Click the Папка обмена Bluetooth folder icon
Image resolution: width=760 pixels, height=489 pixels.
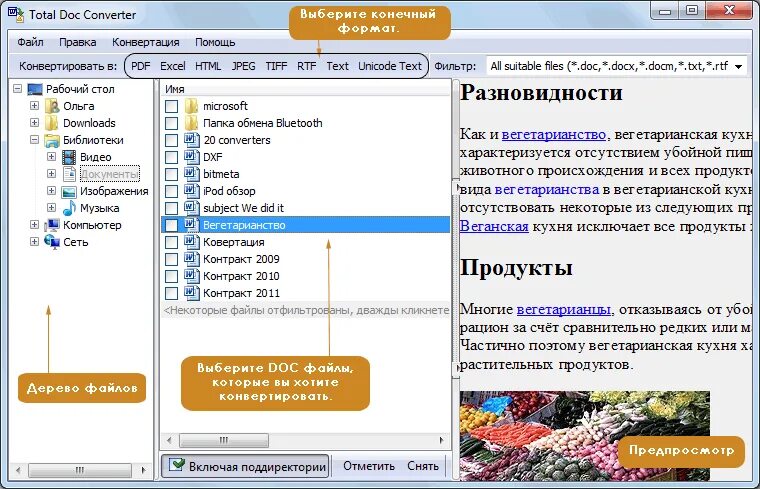click(191, 123)
